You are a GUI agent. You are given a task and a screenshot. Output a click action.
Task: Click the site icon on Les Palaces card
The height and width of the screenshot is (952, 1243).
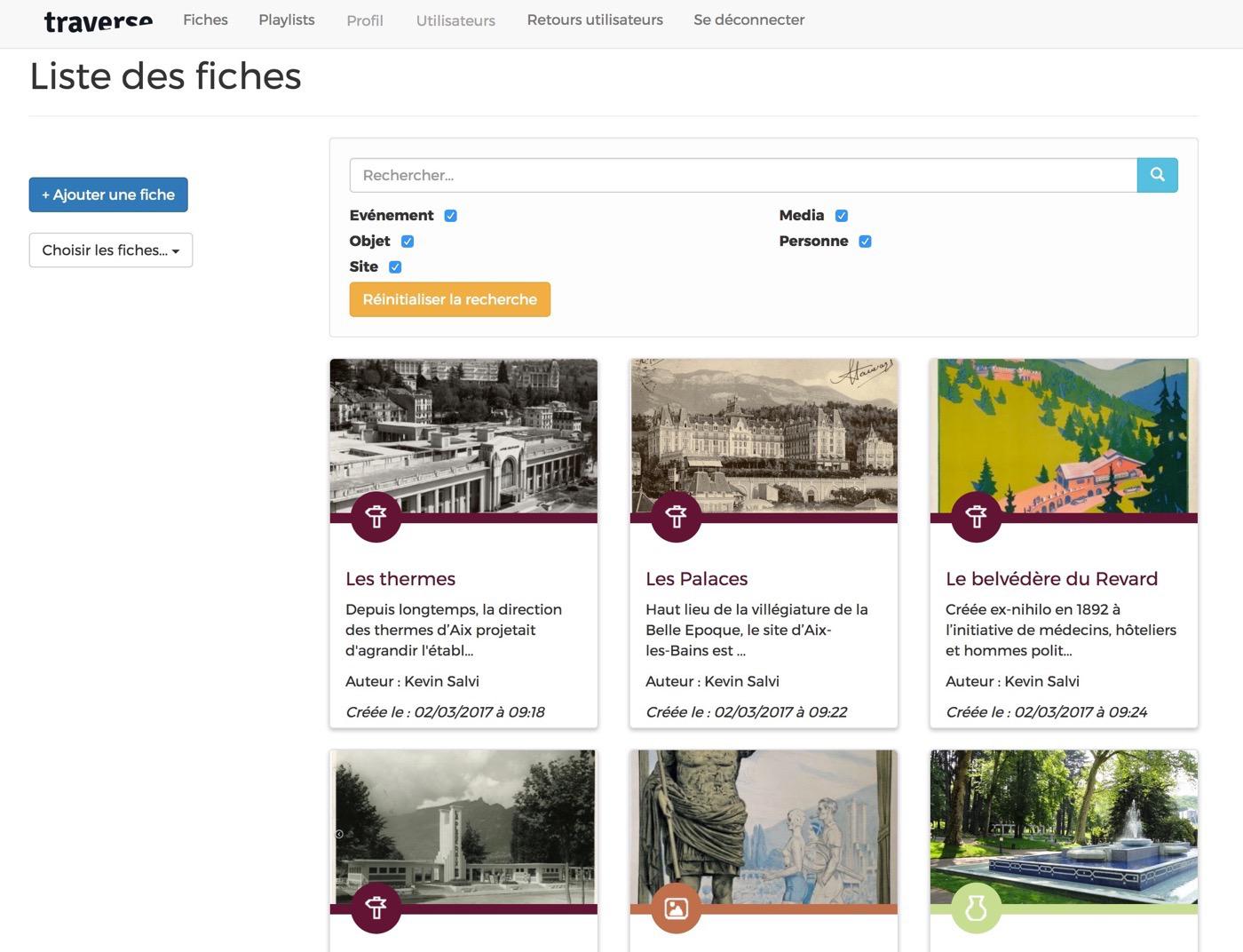coord(676,516)
